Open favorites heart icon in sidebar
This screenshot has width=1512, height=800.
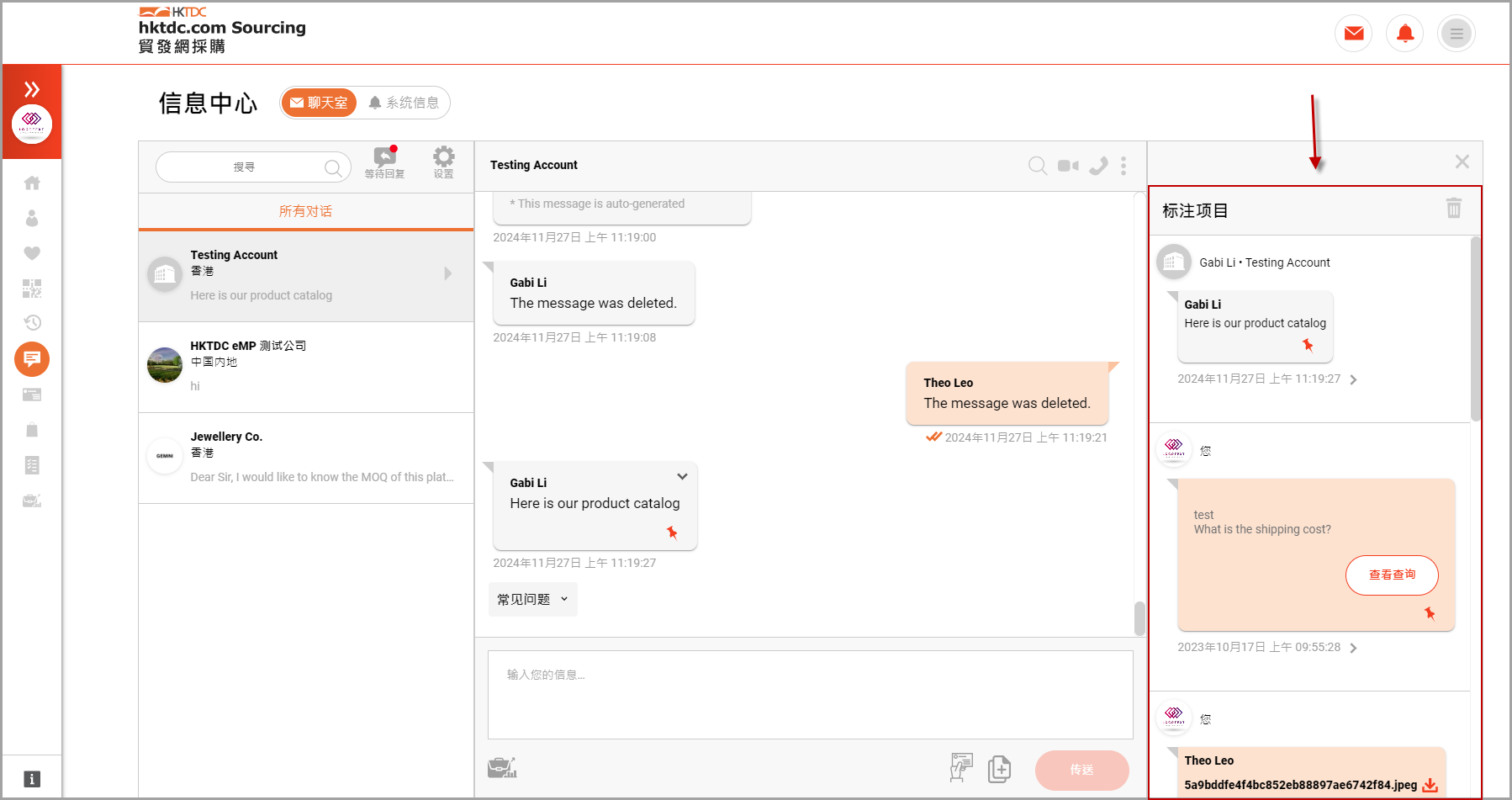pyautogui.click(x=32, y=253)
